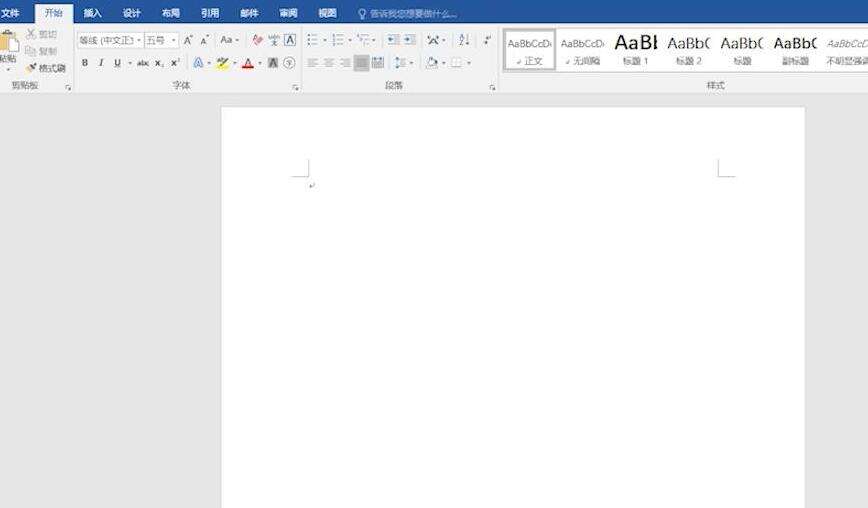Click the Format Painter (格式刷) button

[x=46, y=68]
